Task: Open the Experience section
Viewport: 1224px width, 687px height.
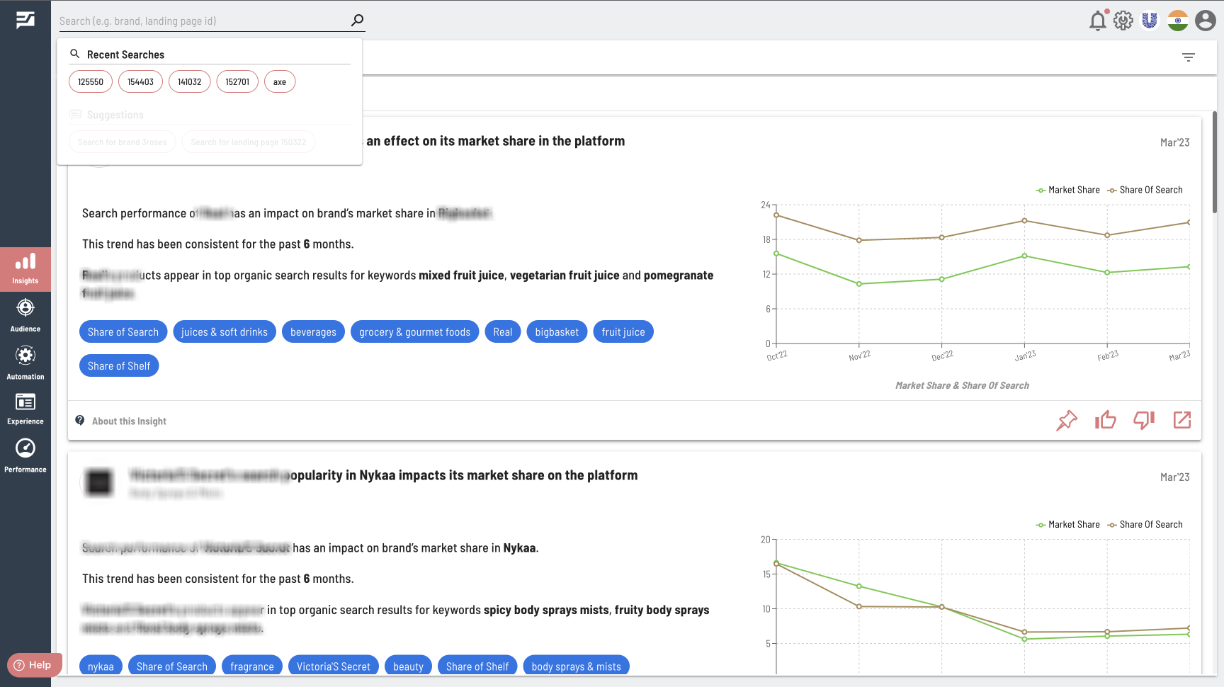Action: tap(25, 408)
